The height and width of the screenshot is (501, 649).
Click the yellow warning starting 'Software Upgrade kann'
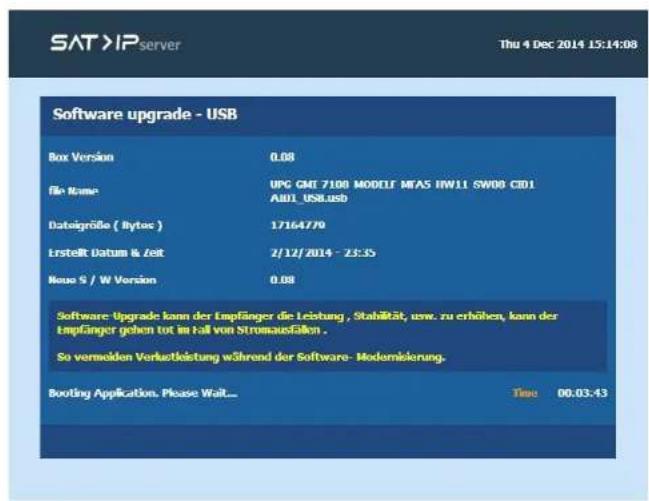pos(308,323)
